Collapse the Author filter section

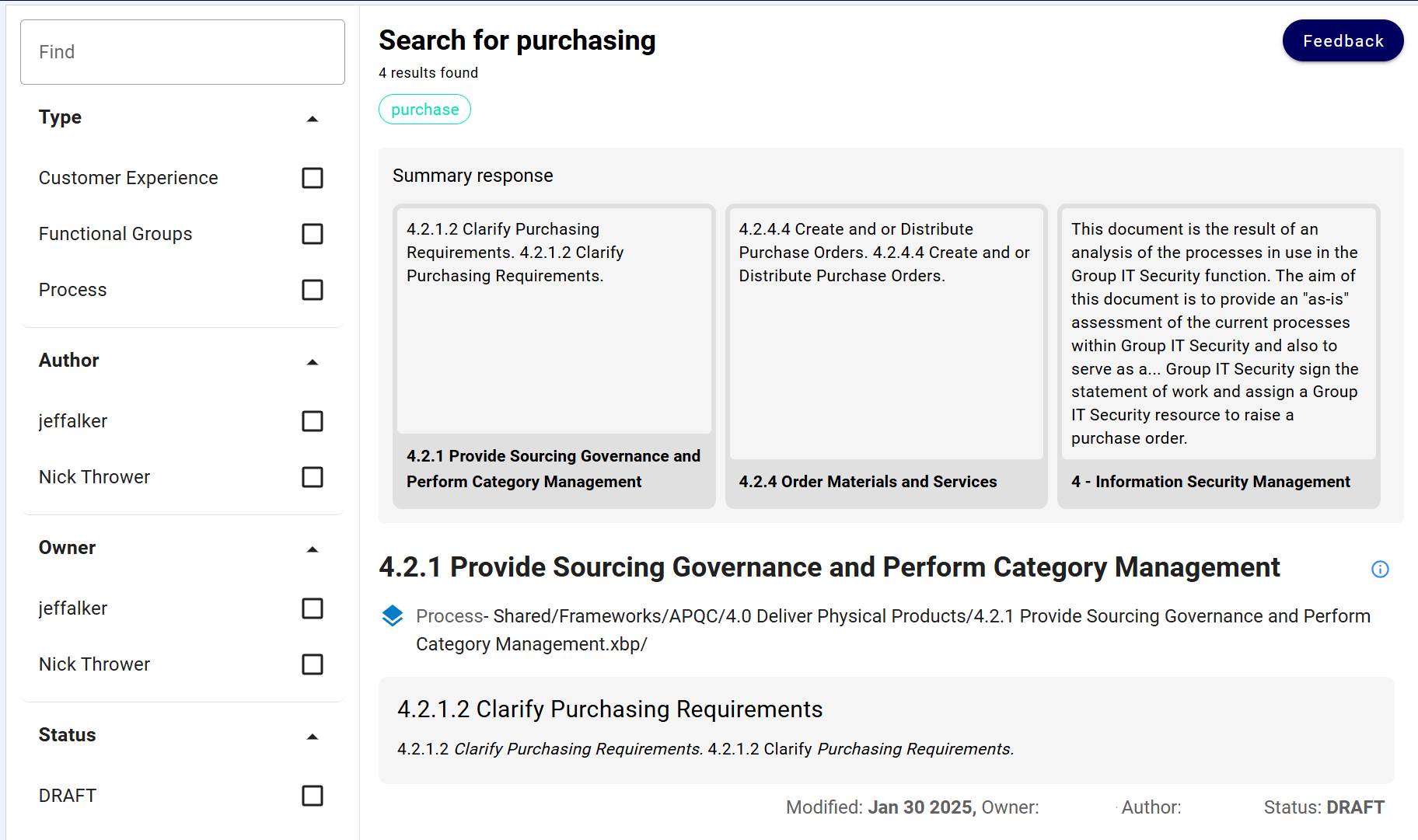[313, 362]
